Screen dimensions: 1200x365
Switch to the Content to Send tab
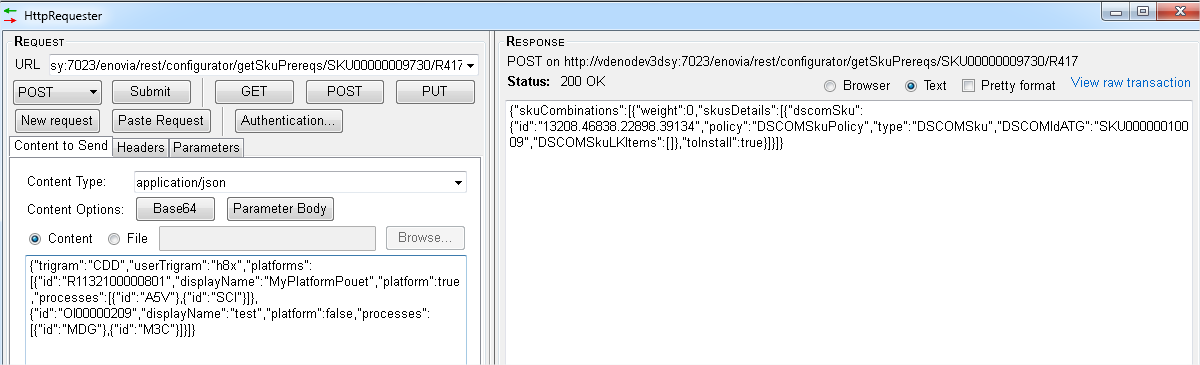[60, 147]
